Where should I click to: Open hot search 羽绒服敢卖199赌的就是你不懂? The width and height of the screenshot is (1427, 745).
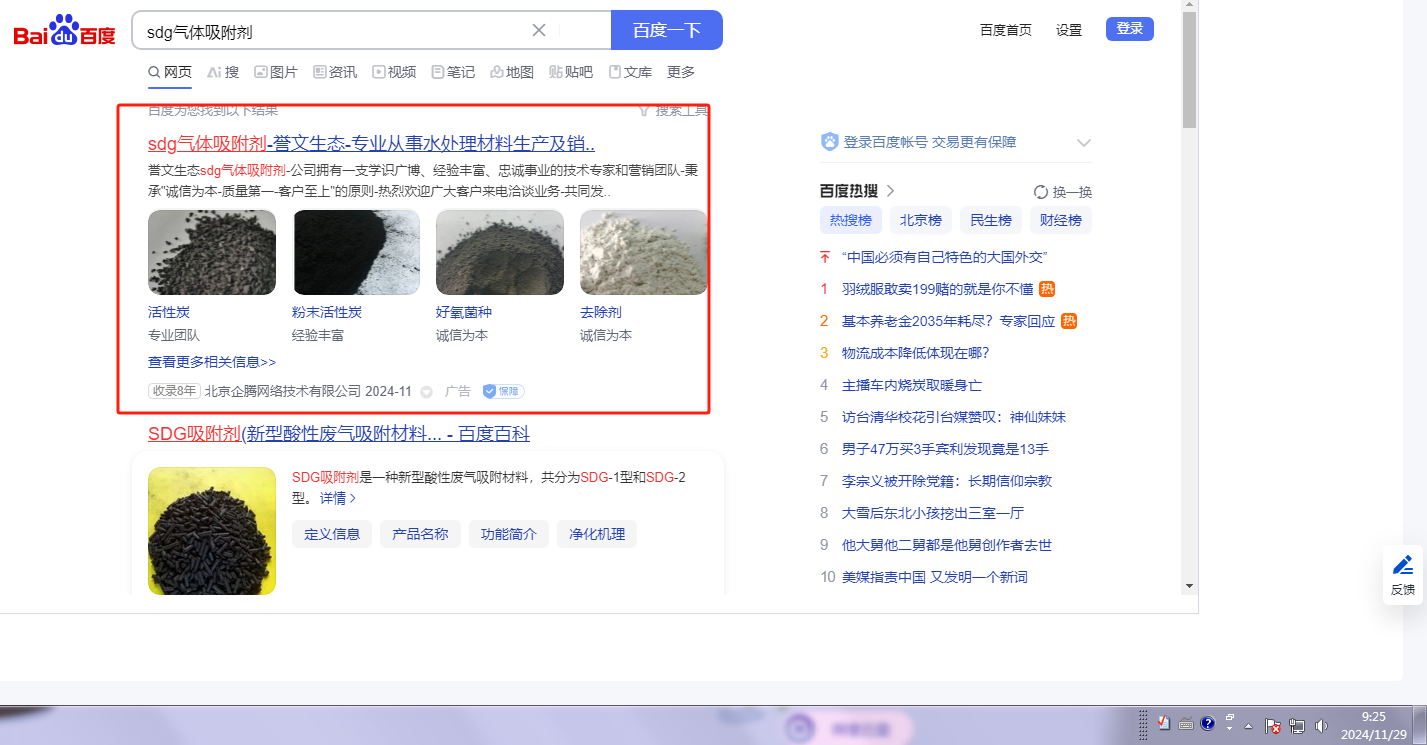[x=938, y=289]
